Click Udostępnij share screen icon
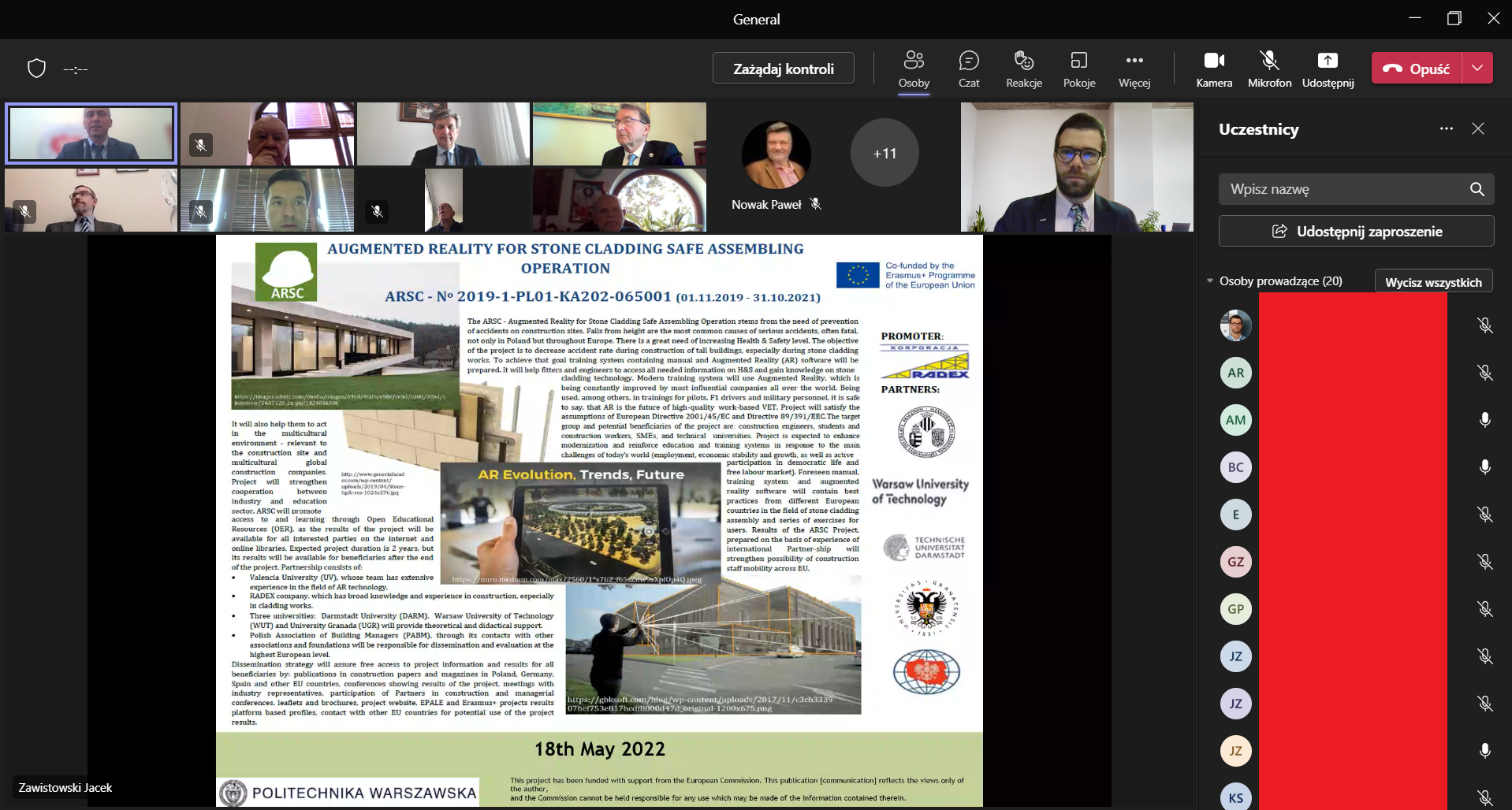Screen dimensions: 1512x810 point(1328,69)
